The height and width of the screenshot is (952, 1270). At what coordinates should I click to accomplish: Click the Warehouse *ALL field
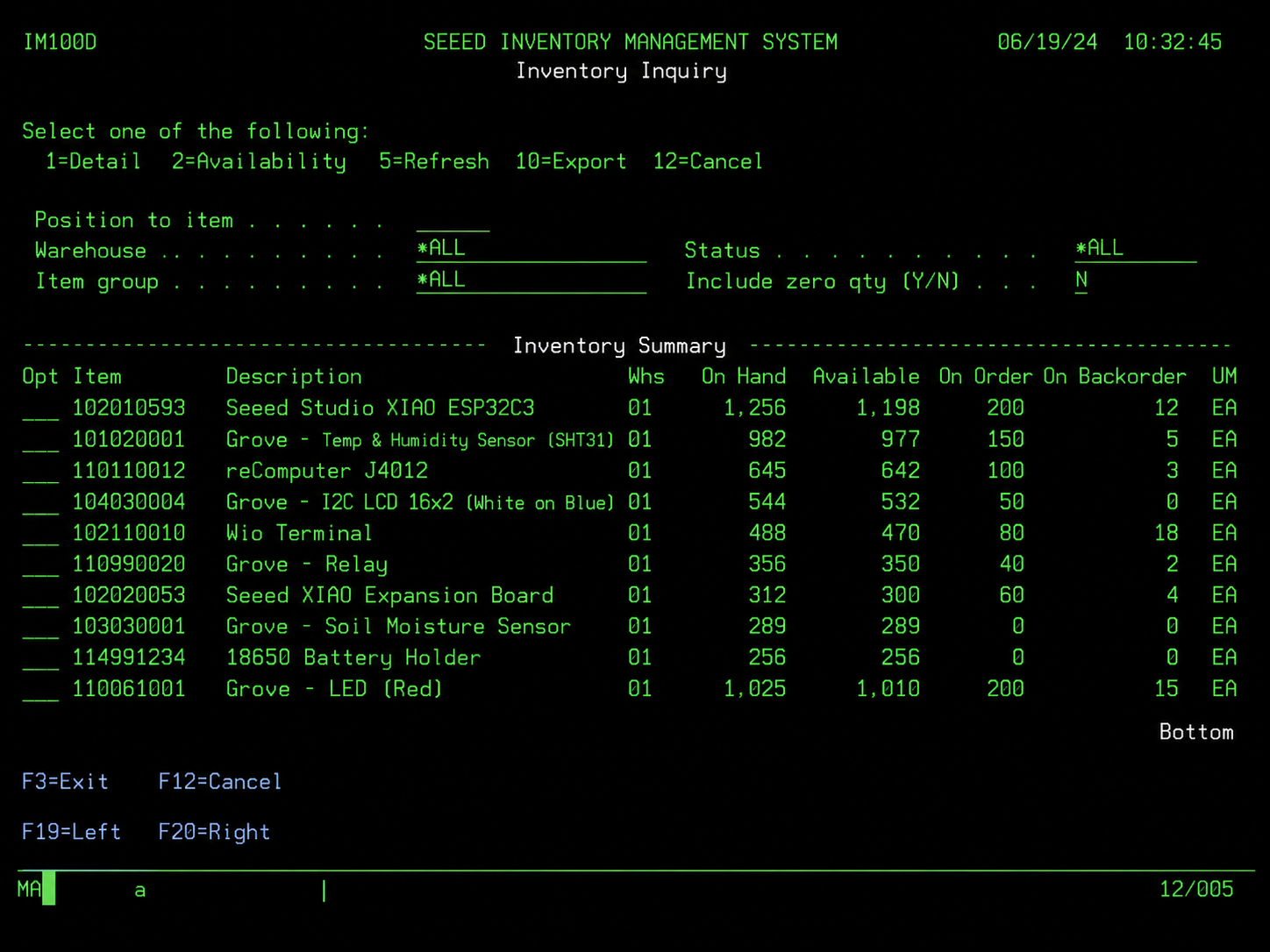(531, 250)
